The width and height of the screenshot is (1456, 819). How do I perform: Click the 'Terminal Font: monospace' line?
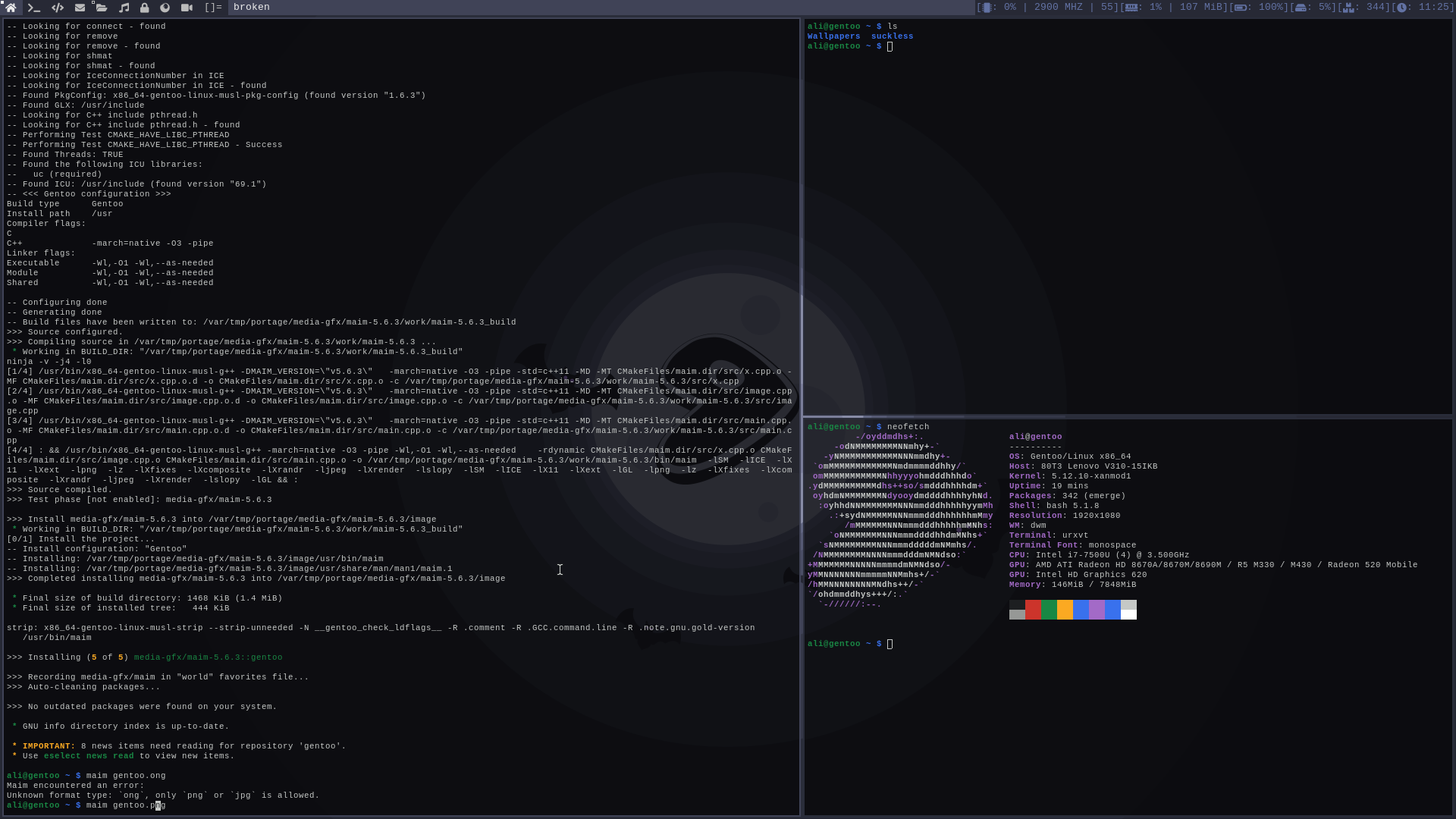click(1072, 545)
